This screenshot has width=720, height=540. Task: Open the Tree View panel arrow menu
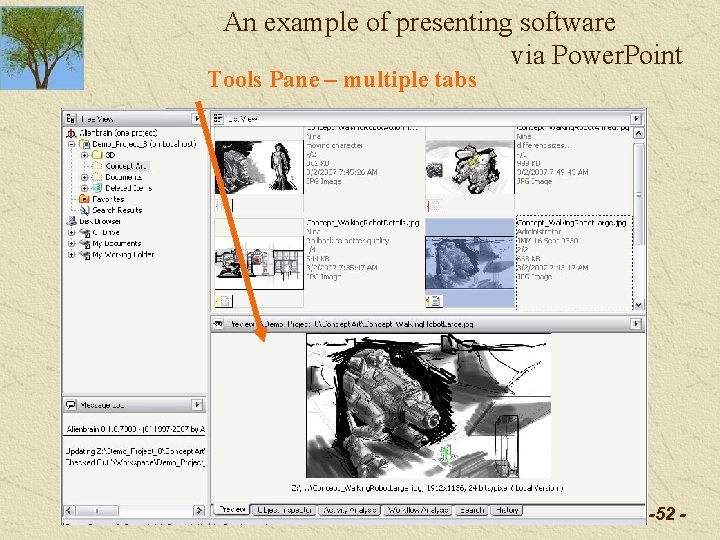coord(197,119)
